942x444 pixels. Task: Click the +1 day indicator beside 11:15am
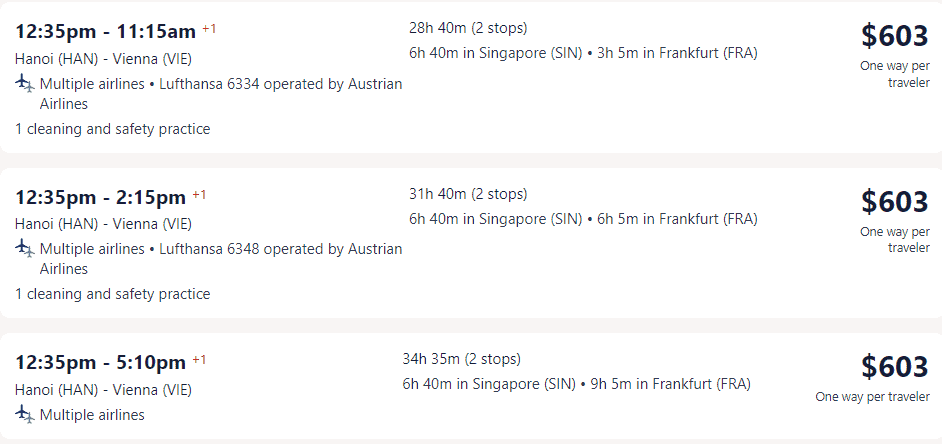point(208,29)
